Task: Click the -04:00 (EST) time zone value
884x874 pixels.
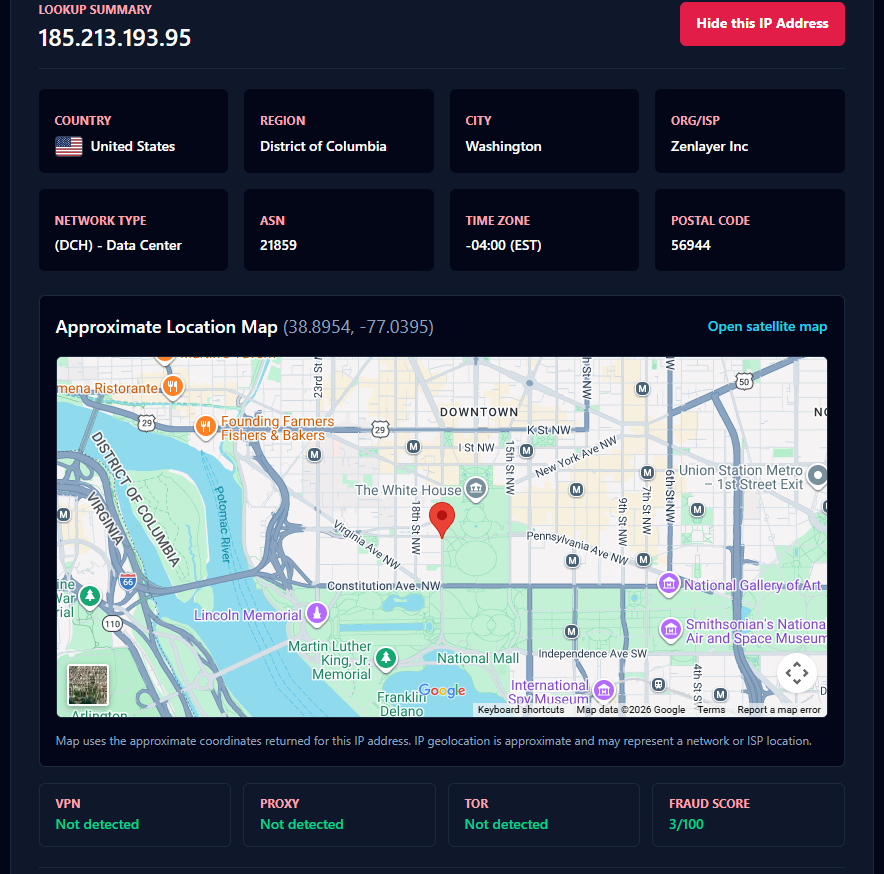Action: pos(503,245)
